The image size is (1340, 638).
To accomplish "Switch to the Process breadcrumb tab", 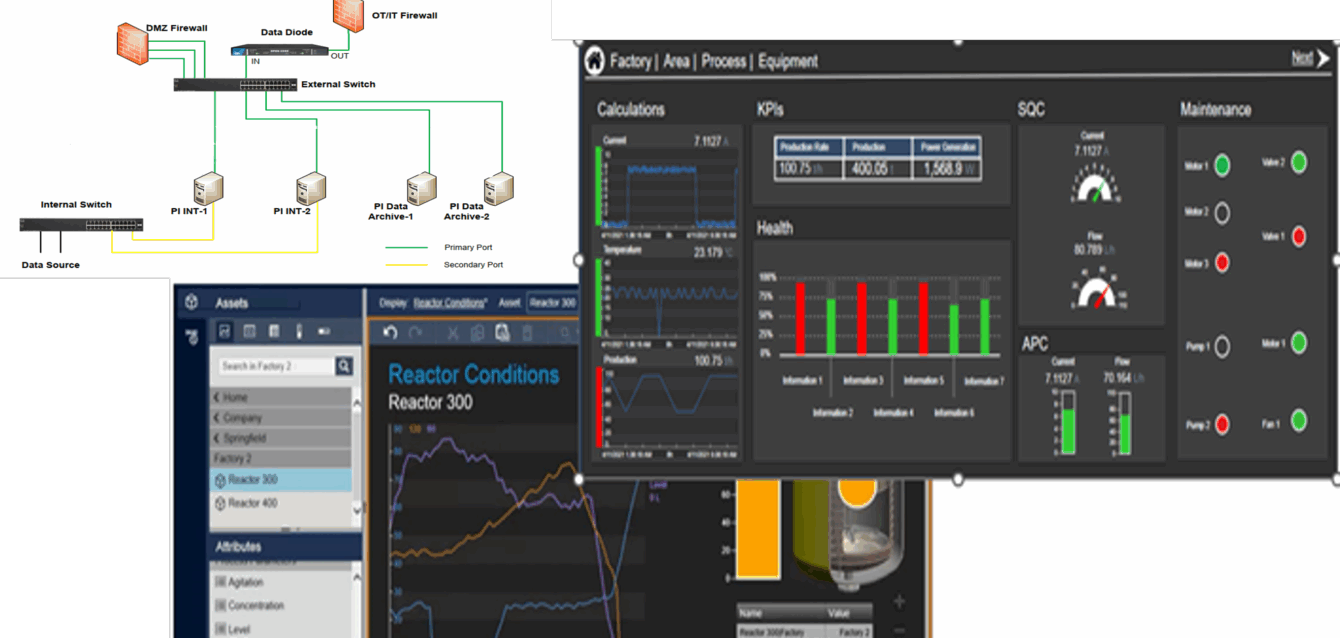I will 723,61.
